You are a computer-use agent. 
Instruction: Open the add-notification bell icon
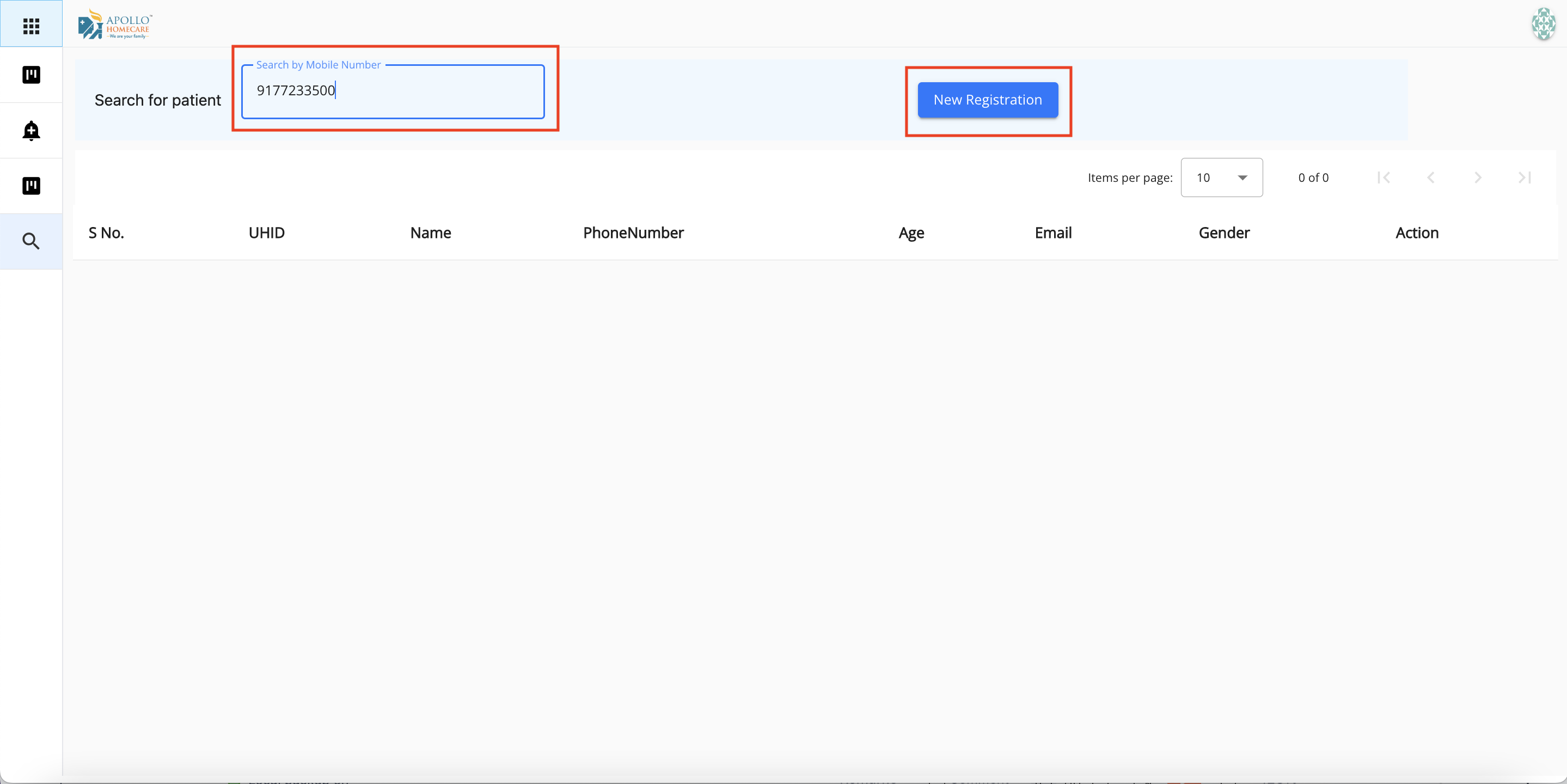click(31, 131)
